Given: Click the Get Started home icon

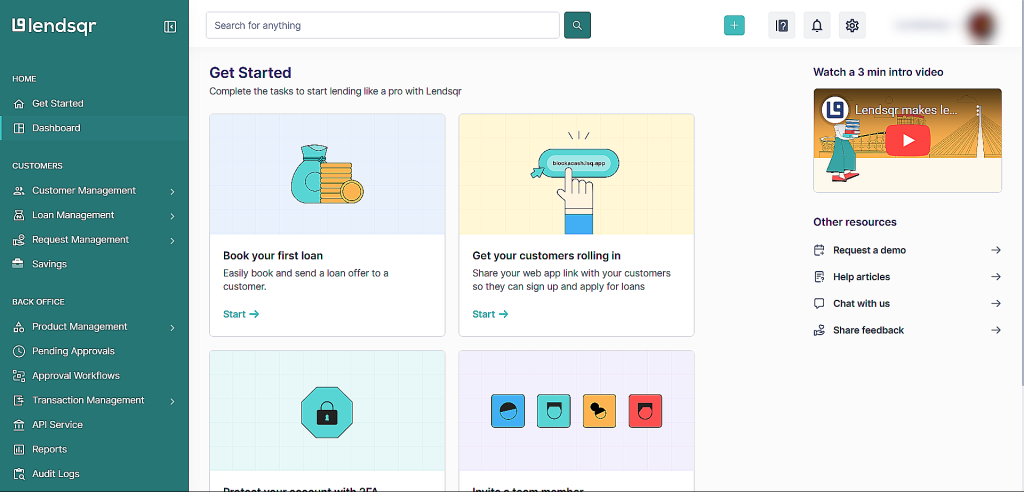Looking at the screenshot, I should [19, 103].
